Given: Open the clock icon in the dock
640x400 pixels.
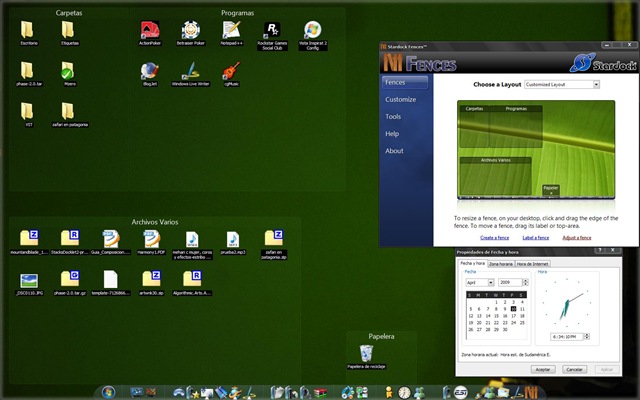Looking at the screenshot, I should 404,393.
